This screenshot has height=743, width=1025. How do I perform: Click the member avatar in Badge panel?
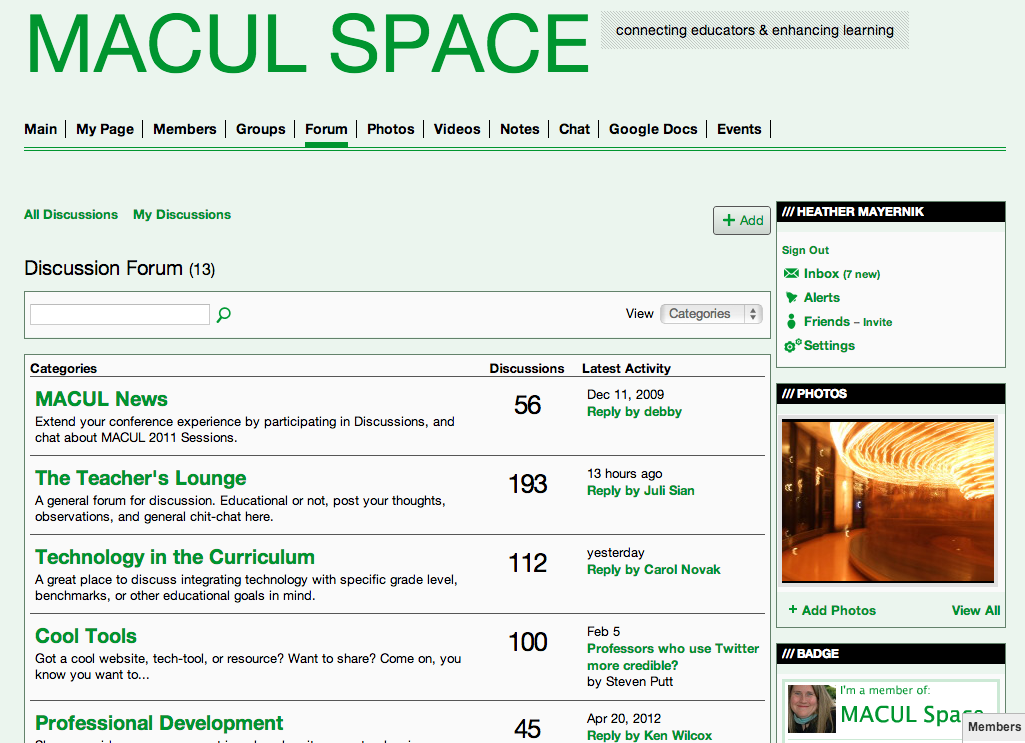click(x=811, y=709)
